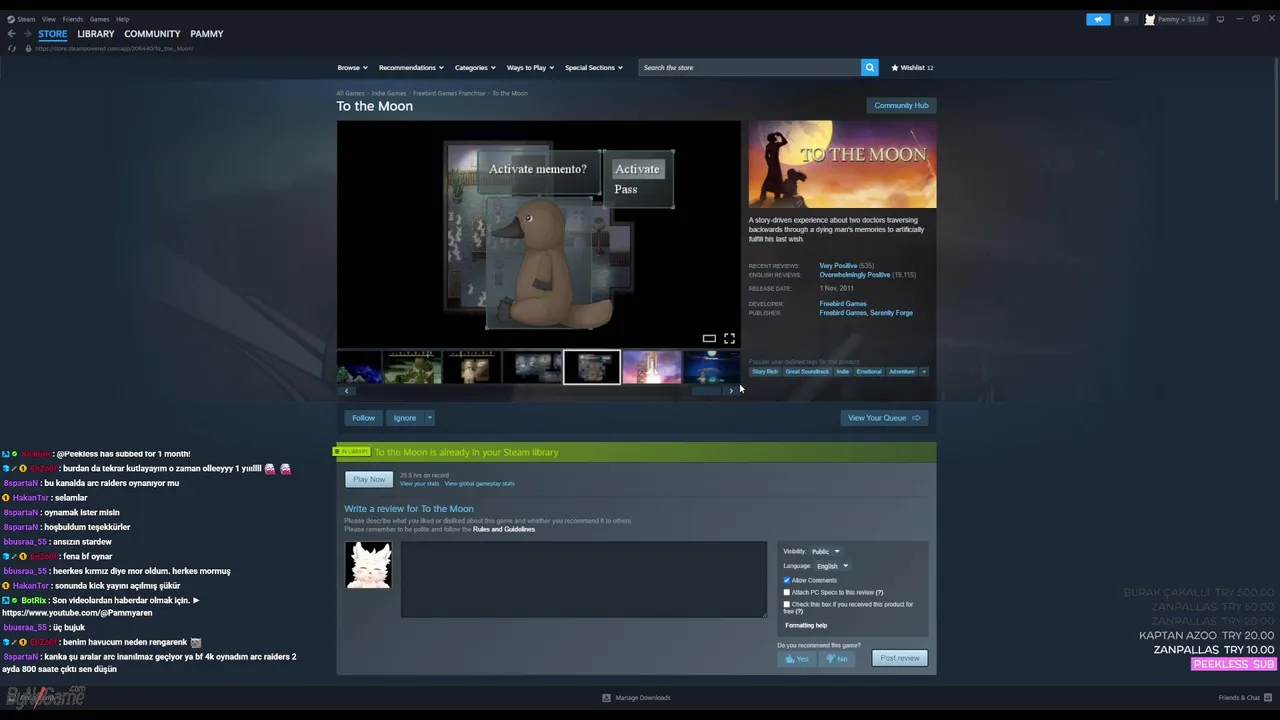Click the Freebird Games developer link
Viewport: 1280px width, 720px height.
tap(843, 304)
